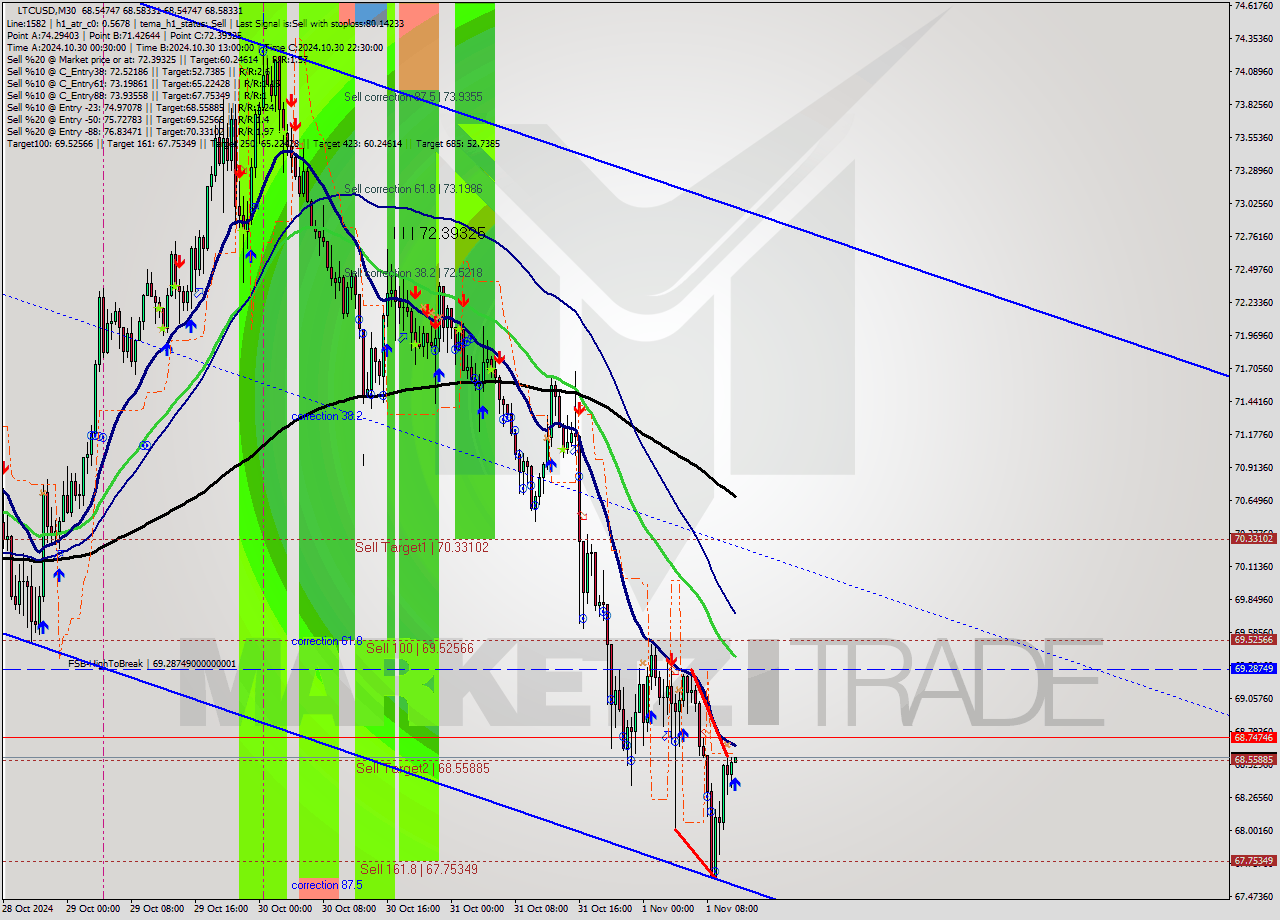Click the red 68.74746 price tag
The image size is (1280, 920).
click(1254, 737)
